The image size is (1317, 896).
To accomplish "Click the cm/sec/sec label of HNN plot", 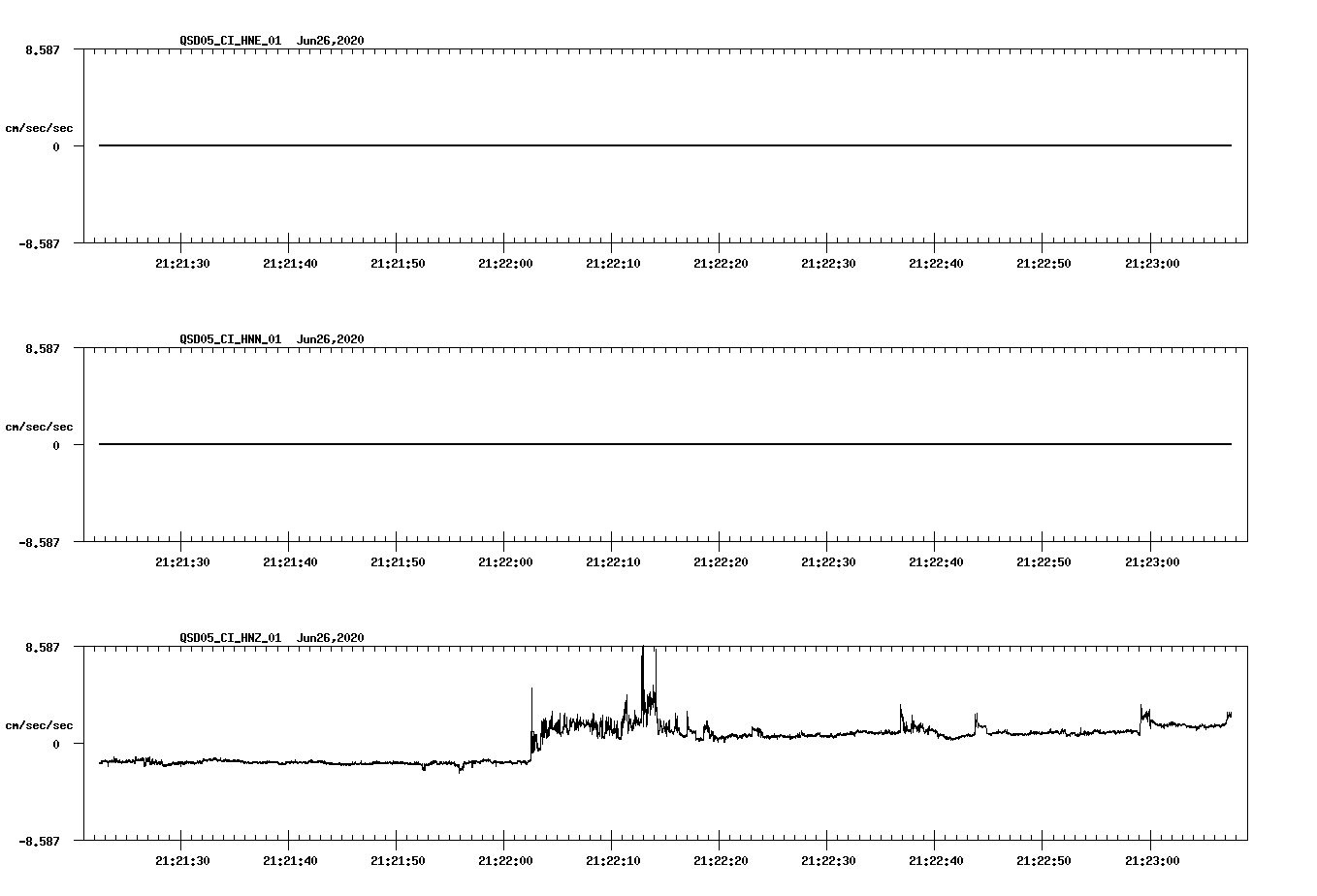I will (40, 427).
